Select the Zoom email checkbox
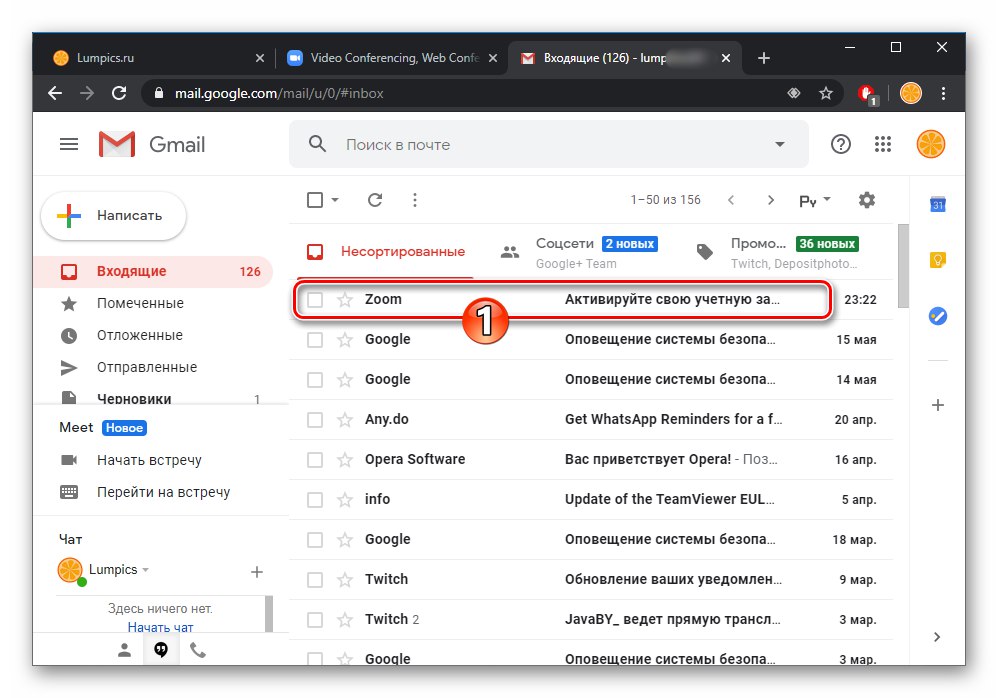The width and height of the screenshot is (998, 698). (x=315, y=300)
